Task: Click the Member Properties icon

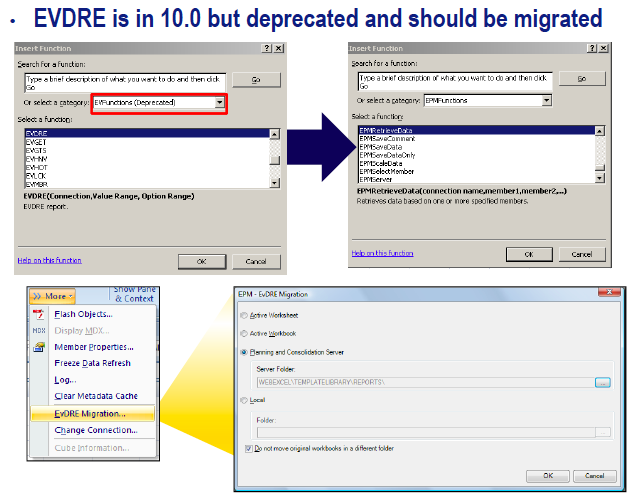Action: coord(39,347)
